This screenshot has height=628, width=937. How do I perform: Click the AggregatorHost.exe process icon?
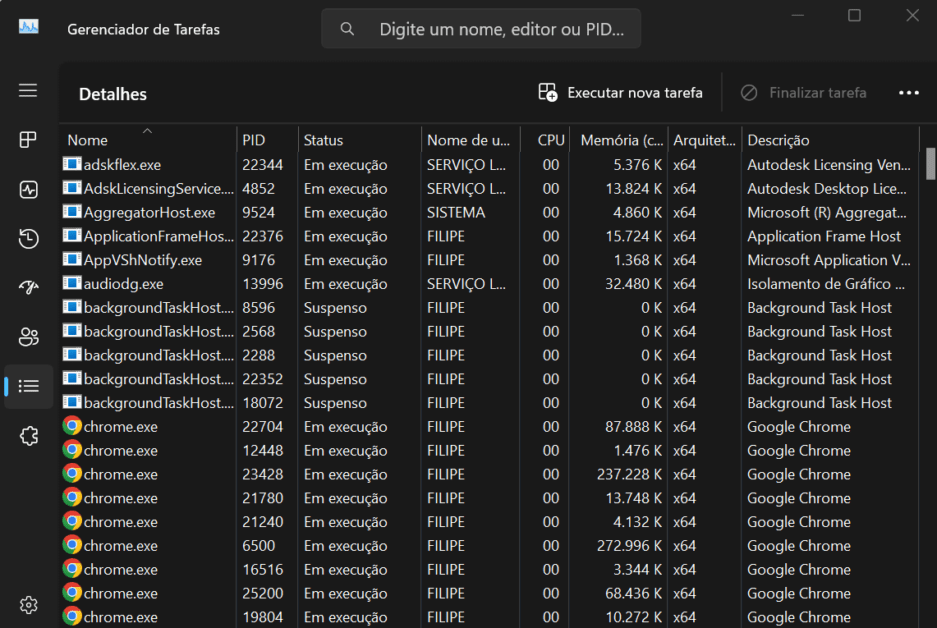[x=72, y=212]
